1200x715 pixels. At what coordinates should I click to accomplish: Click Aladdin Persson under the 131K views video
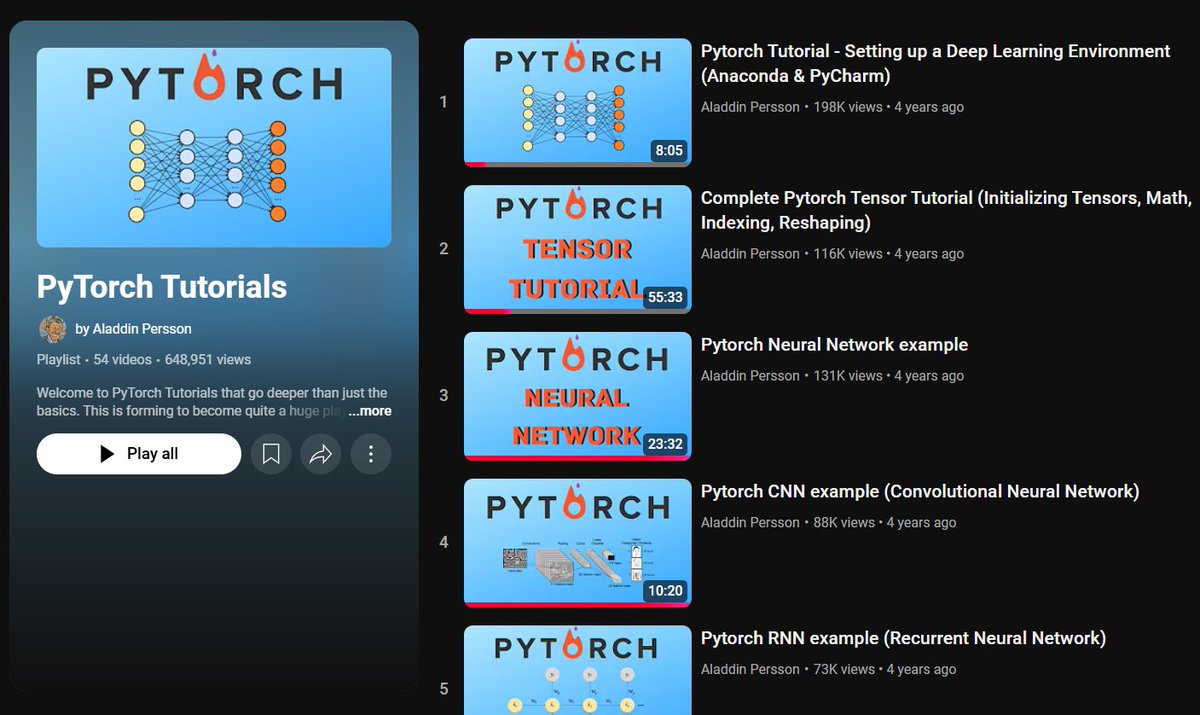pos(750,376)
